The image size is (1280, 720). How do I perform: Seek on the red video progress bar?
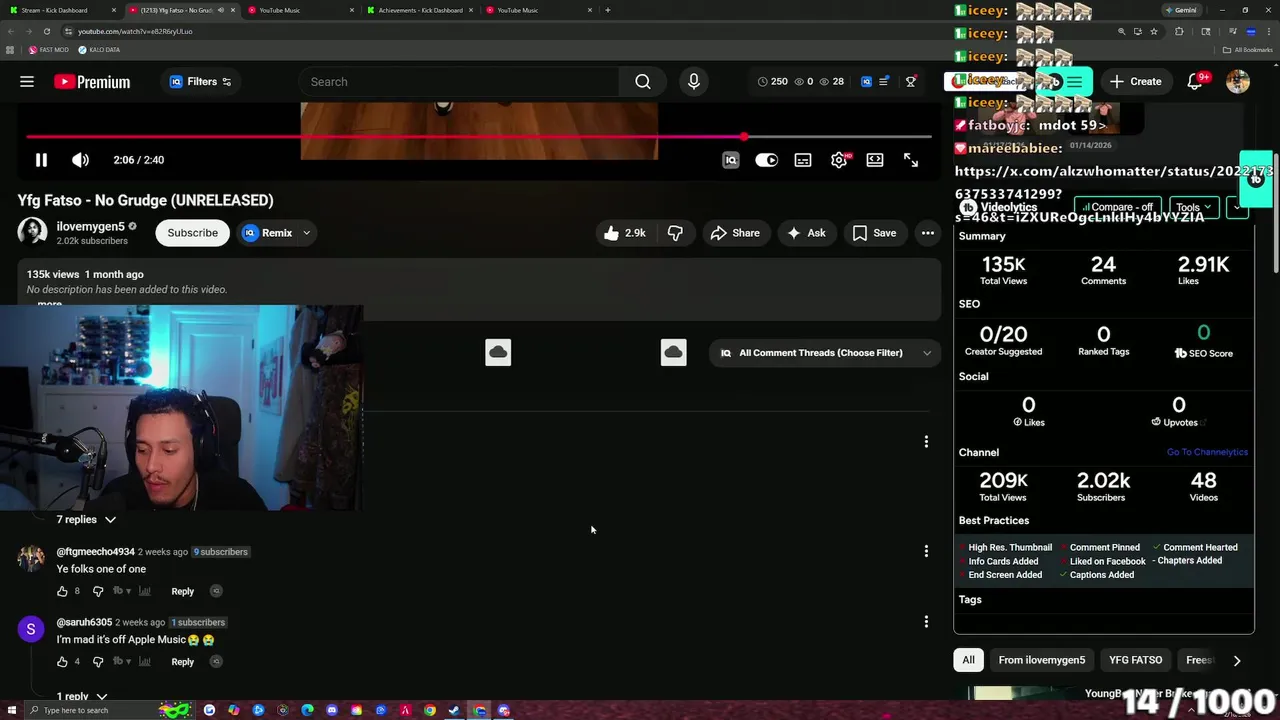[479, 137]
